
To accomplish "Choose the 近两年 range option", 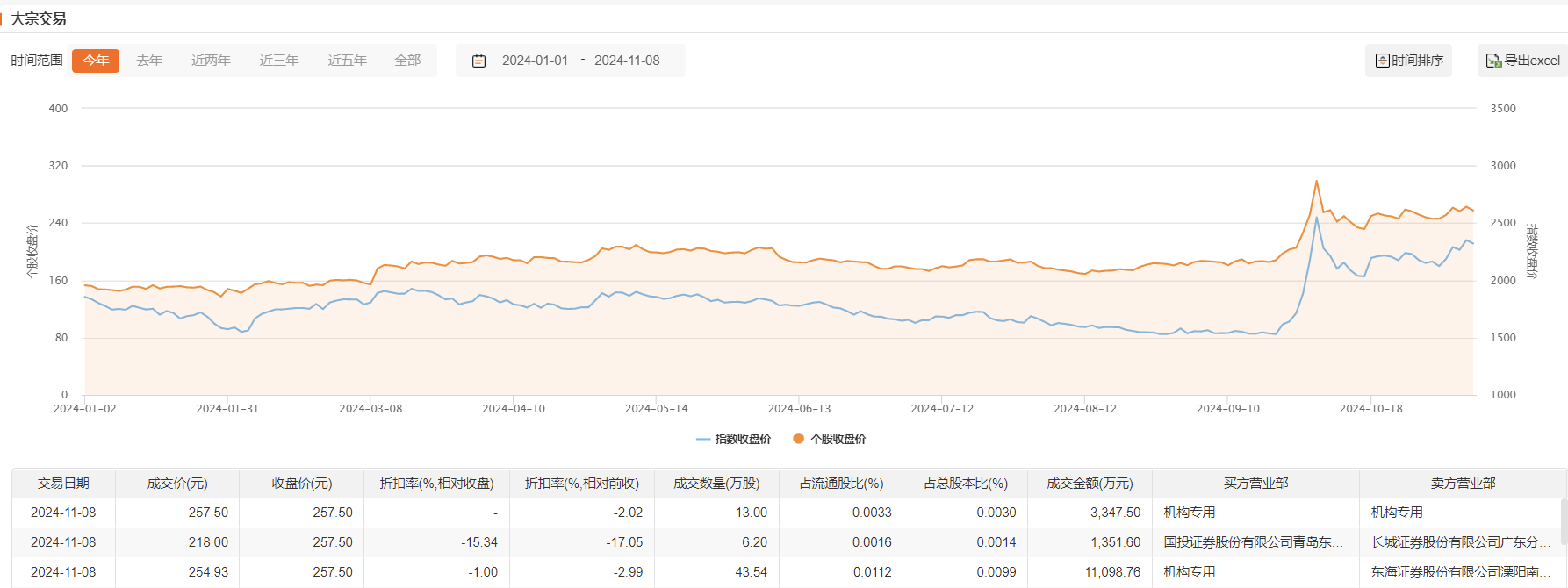I will [211, 61].
